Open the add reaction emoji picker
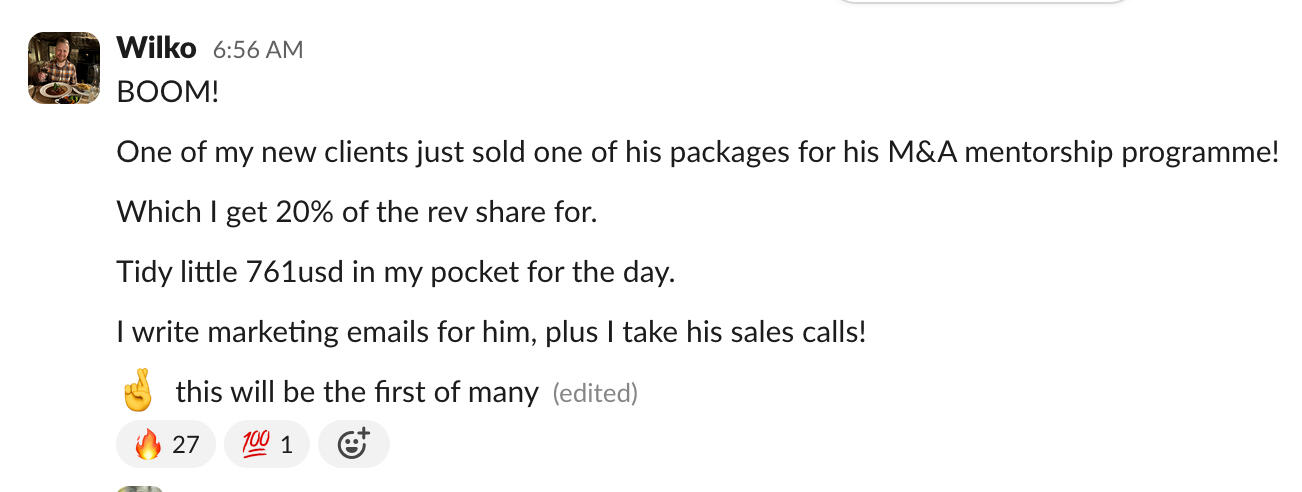 [353, 443]
